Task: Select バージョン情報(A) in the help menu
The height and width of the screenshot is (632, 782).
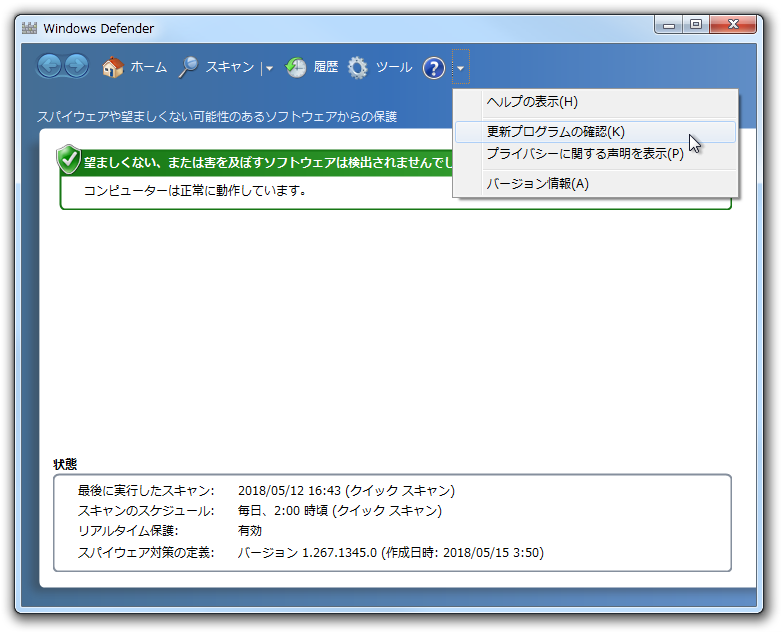Action: coord(537,184)
